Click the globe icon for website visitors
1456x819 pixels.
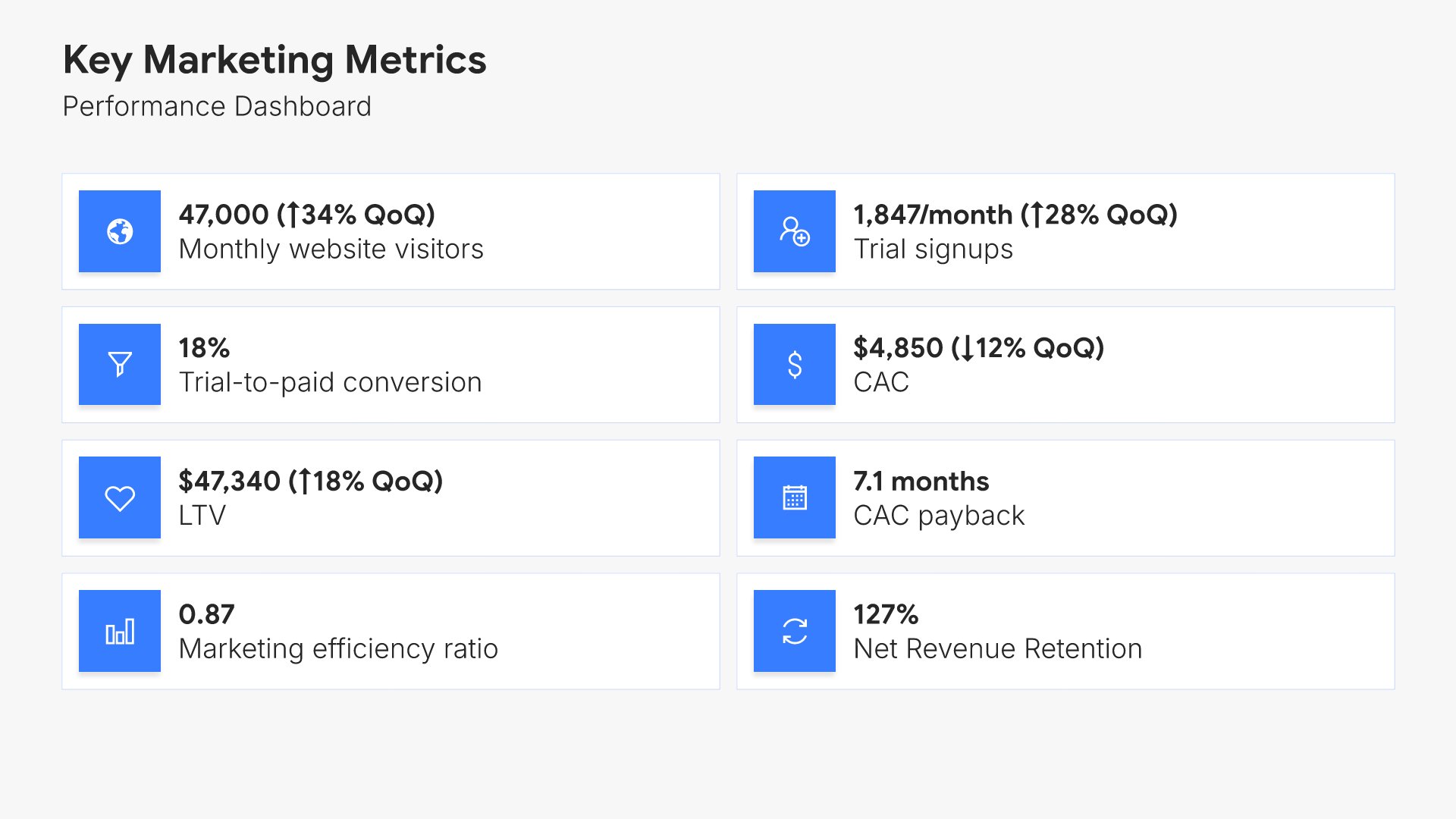(120, 231)
